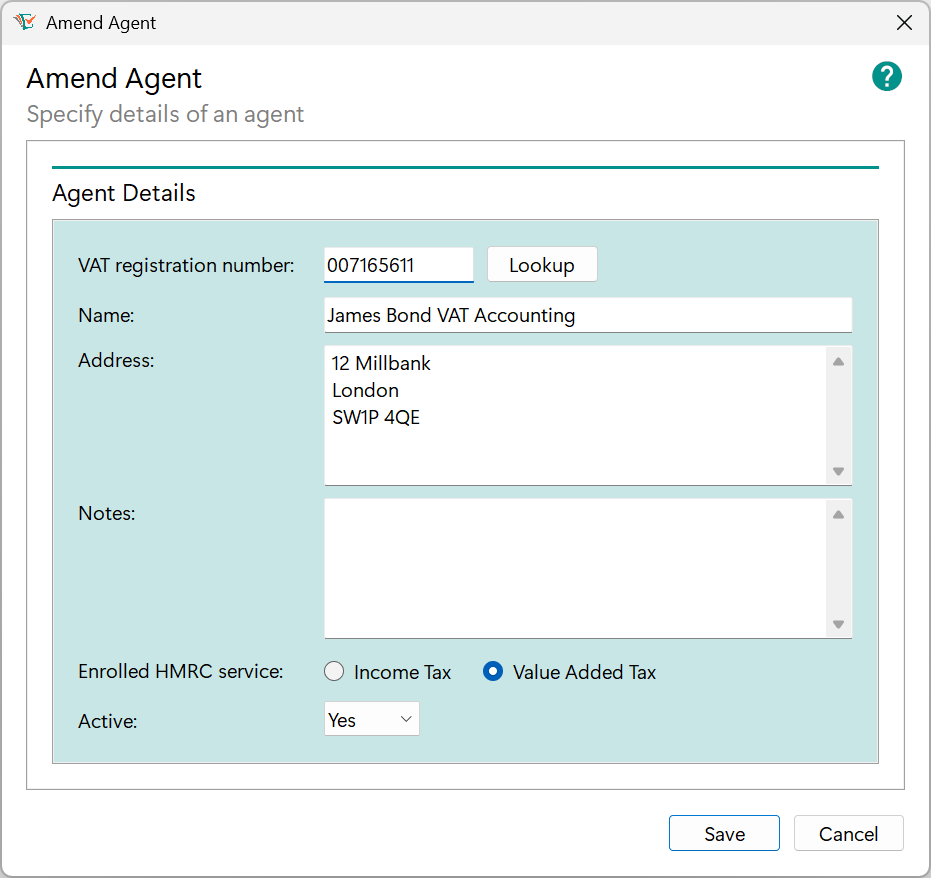Screen dimensions: 931x878
Task: Click the Address scroll-down arrow
Action: [839, 470]
